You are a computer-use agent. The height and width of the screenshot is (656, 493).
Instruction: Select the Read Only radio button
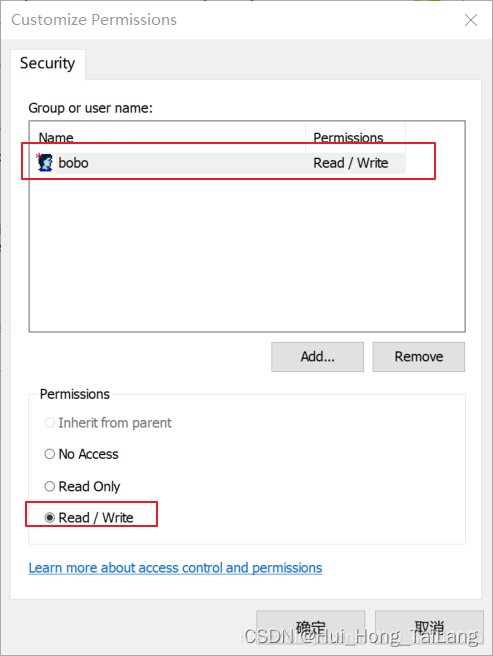point(49,486)
